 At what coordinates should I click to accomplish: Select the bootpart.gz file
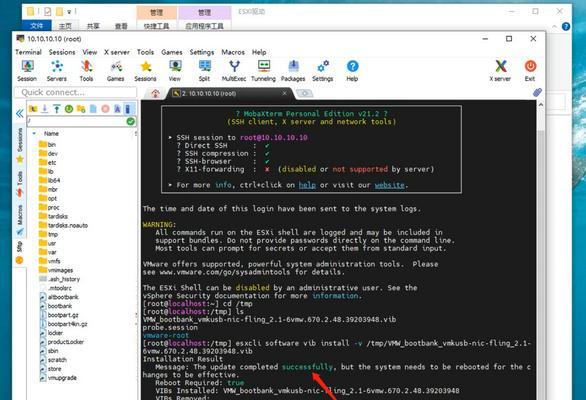pos(59,315)
